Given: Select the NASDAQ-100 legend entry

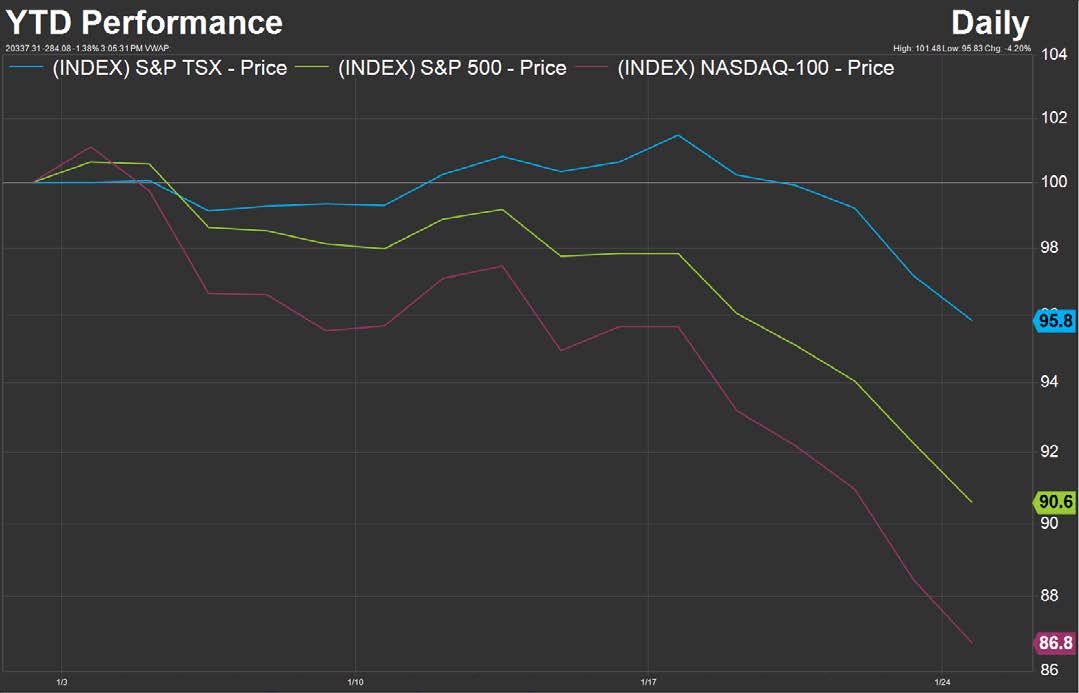Looking at the screenshot, I should [755, 68].
